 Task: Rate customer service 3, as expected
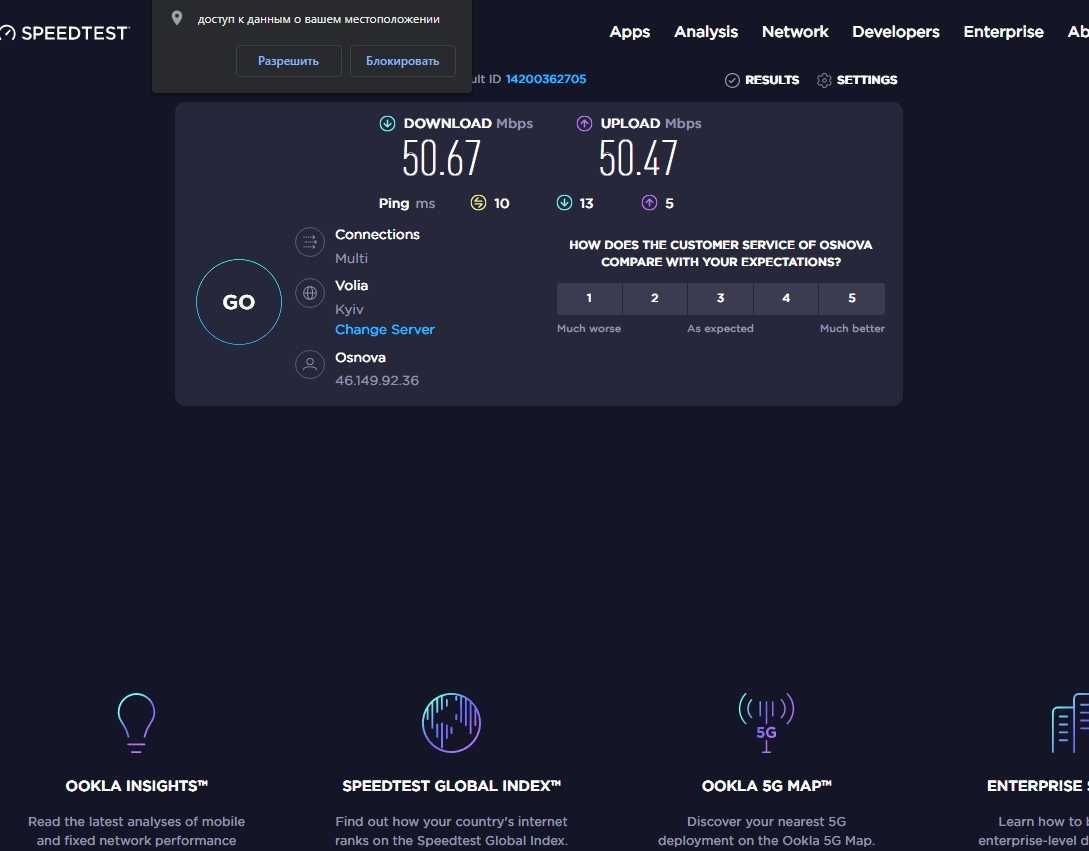coord(720,299)
